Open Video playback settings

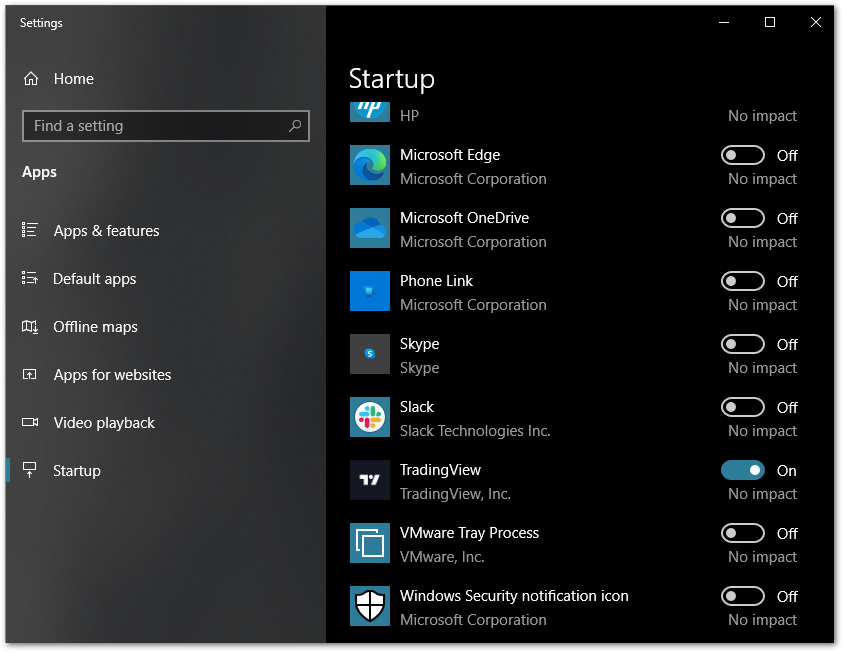click(x=166, y=422)
